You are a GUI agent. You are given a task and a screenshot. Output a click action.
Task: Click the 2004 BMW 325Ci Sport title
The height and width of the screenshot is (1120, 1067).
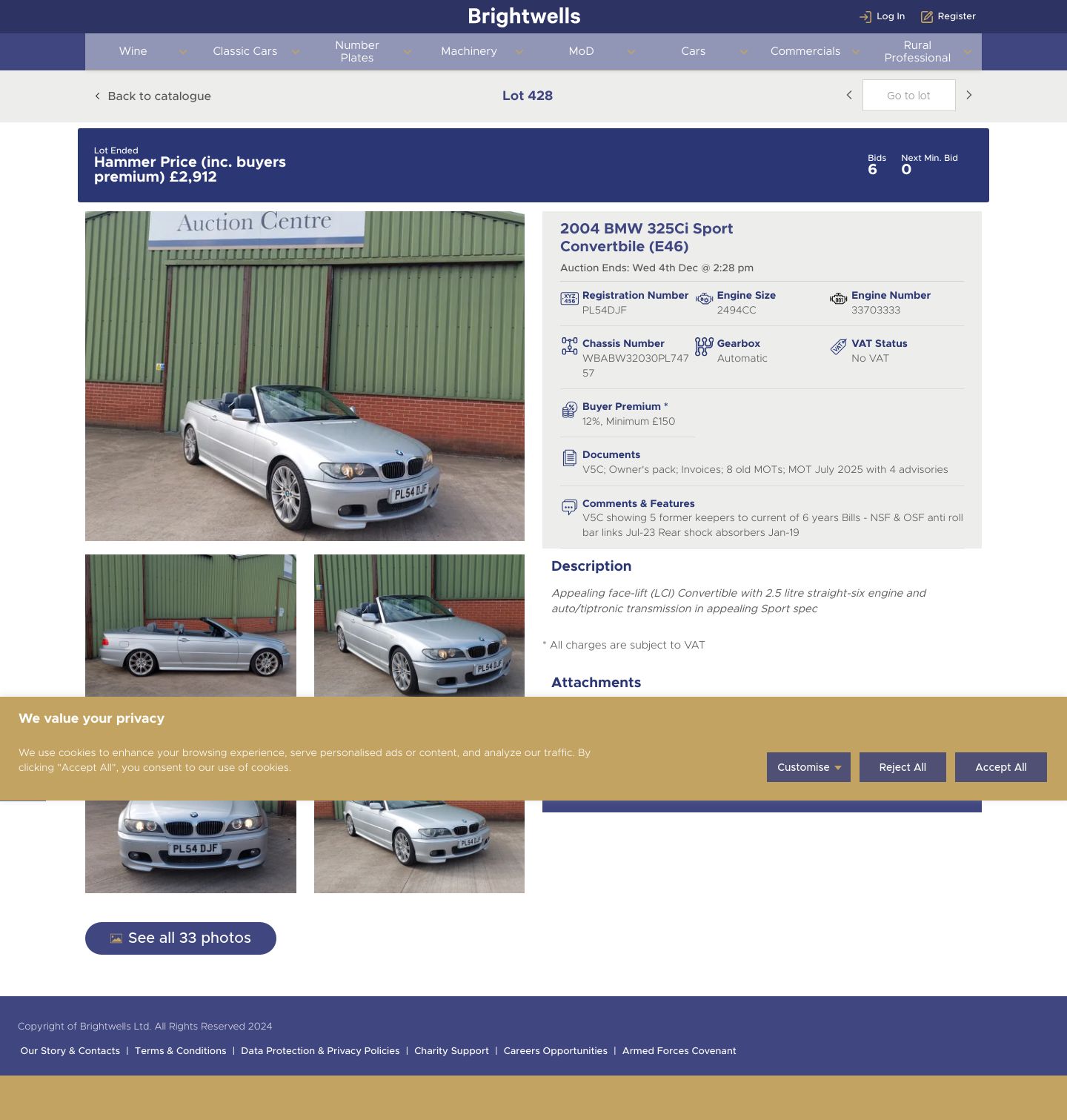point(647,237)
